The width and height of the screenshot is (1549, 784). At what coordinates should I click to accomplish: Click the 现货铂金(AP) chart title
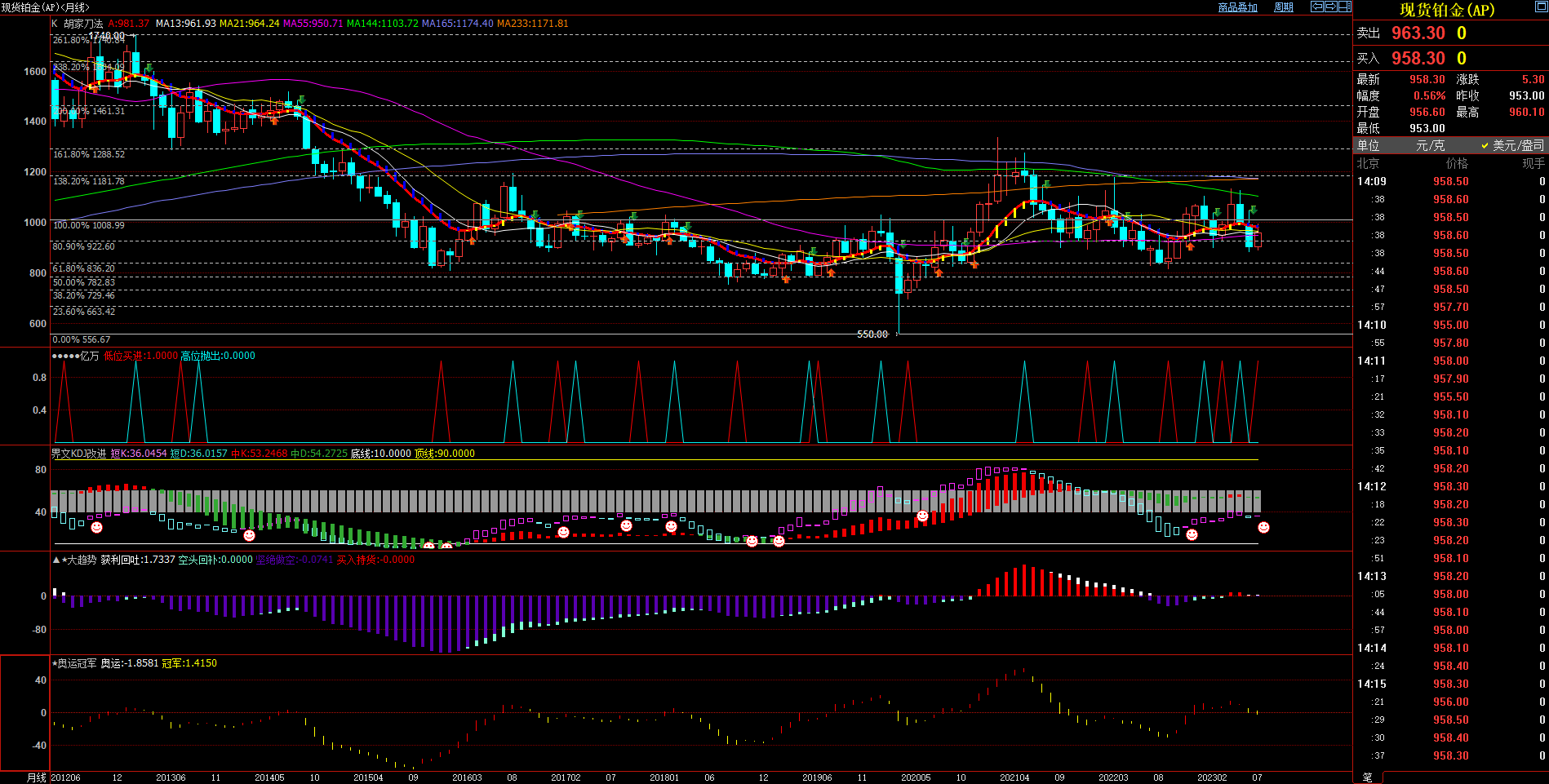tap(1446, 10)
